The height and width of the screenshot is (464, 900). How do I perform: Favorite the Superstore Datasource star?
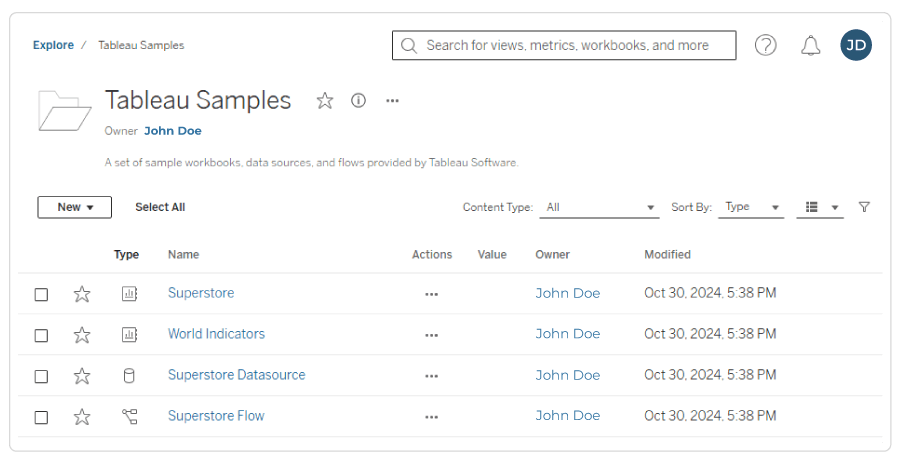(82, 376)
